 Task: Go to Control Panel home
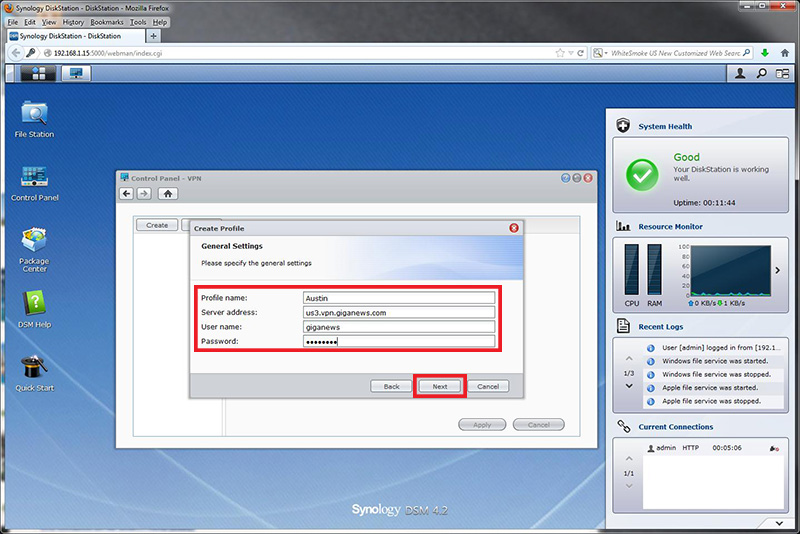(x=168, y=194)
